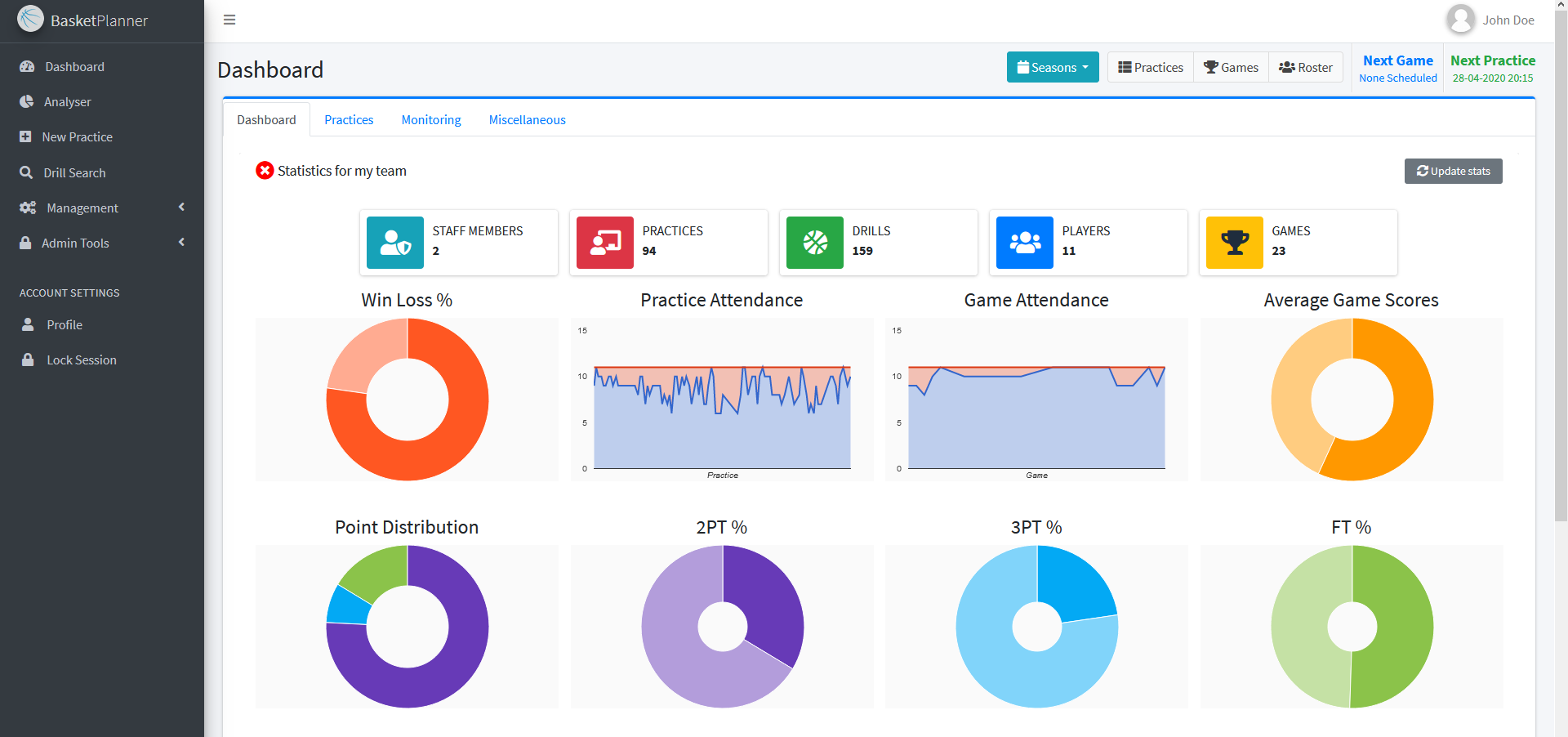Viewport: 1568px width, 737px height.
Task: Click the yellow Games trophy icon
Action: coord(1235,243)
